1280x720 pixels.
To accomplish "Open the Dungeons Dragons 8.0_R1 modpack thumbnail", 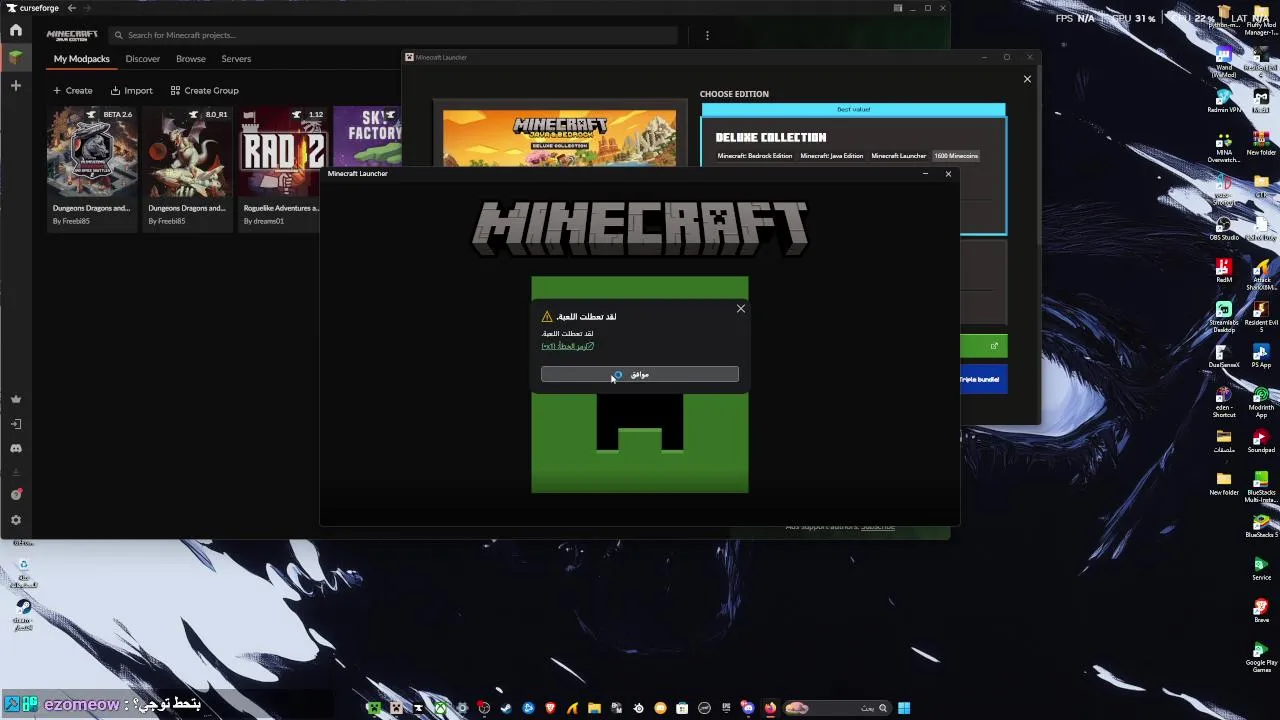I will (x=187, y=153).
